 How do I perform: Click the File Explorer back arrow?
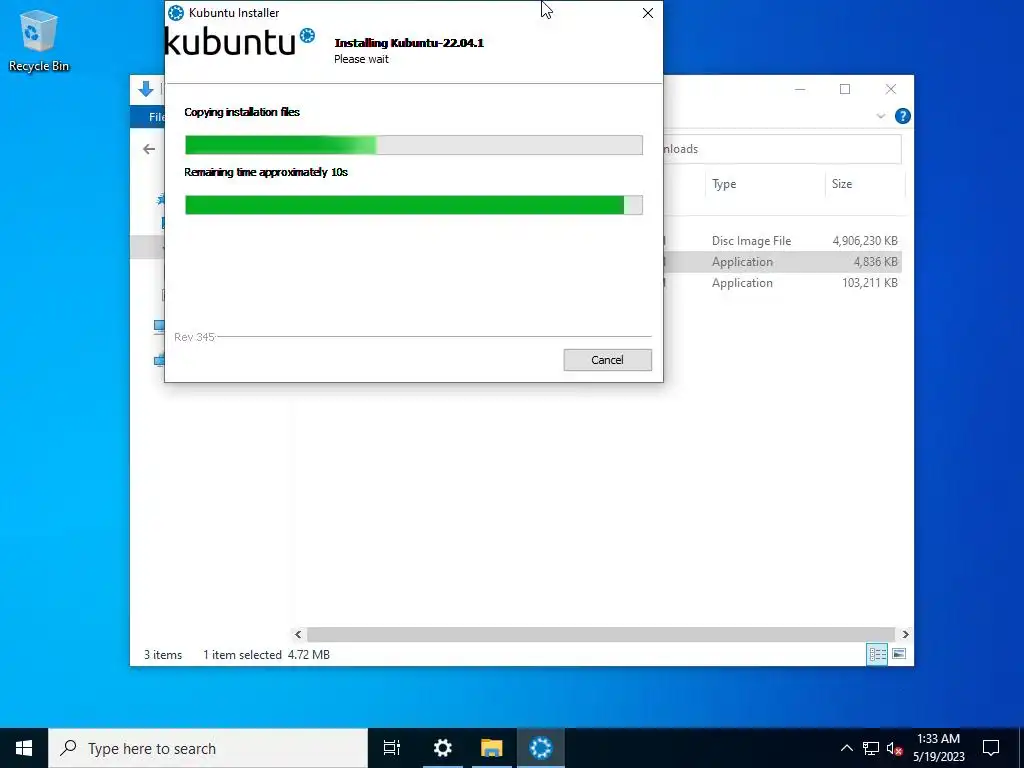[149, 149]
